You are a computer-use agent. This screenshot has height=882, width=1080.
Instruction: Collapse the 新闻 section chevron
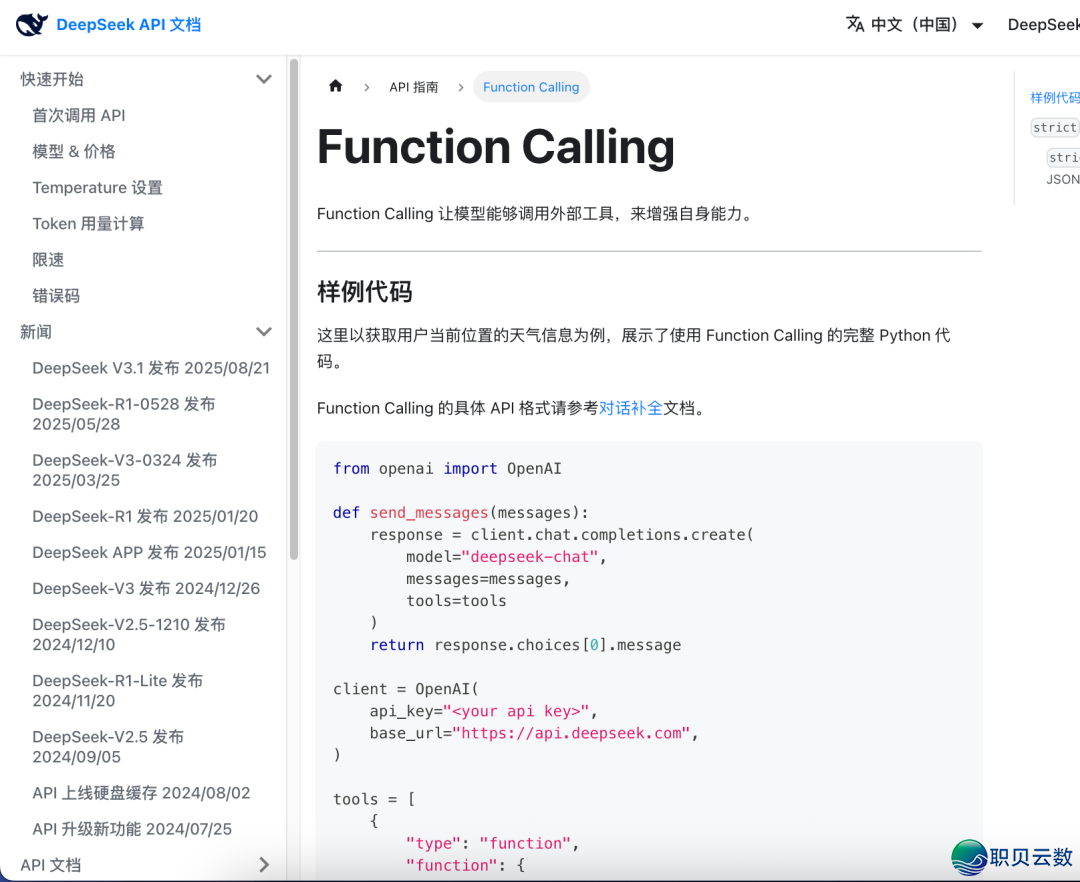(264, 332)
